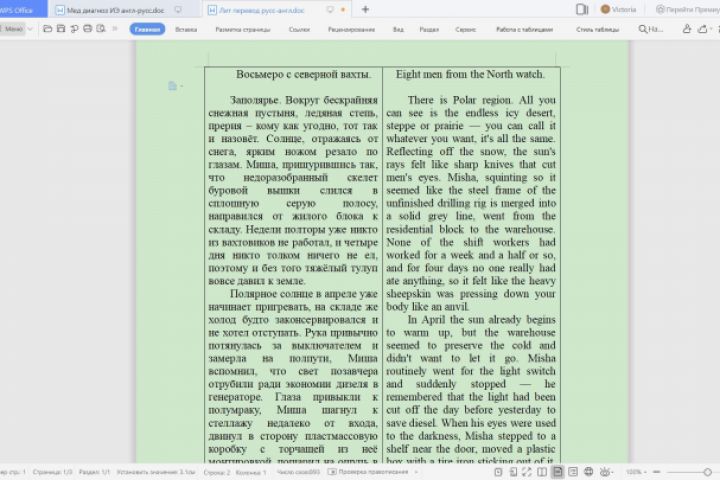The height and width of the screenshot is (480, 720).
Task: Click the collaboration user icon in the ribbon
Action: pyautogui.click(x=686, y=29)
